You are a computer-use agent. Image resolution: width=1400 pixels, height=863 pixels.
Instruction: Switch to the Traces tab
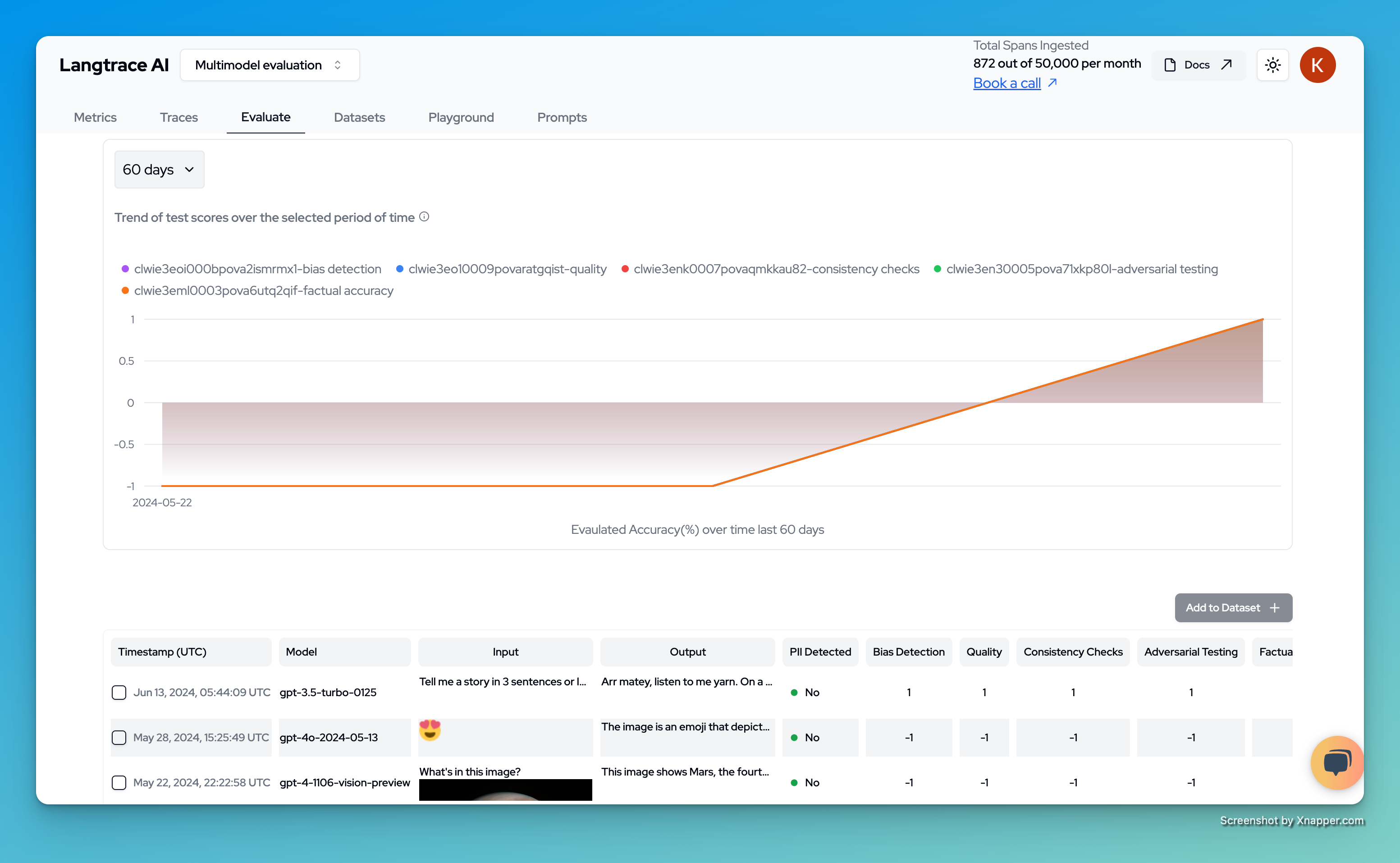[178, 118]
